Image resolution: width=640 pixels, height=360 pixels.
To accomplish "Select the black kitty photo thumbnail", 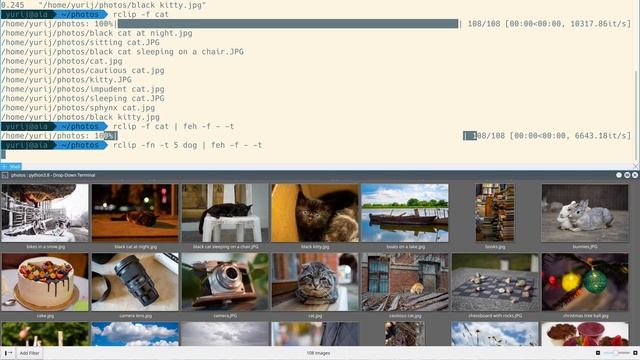I will pos(315,213).
